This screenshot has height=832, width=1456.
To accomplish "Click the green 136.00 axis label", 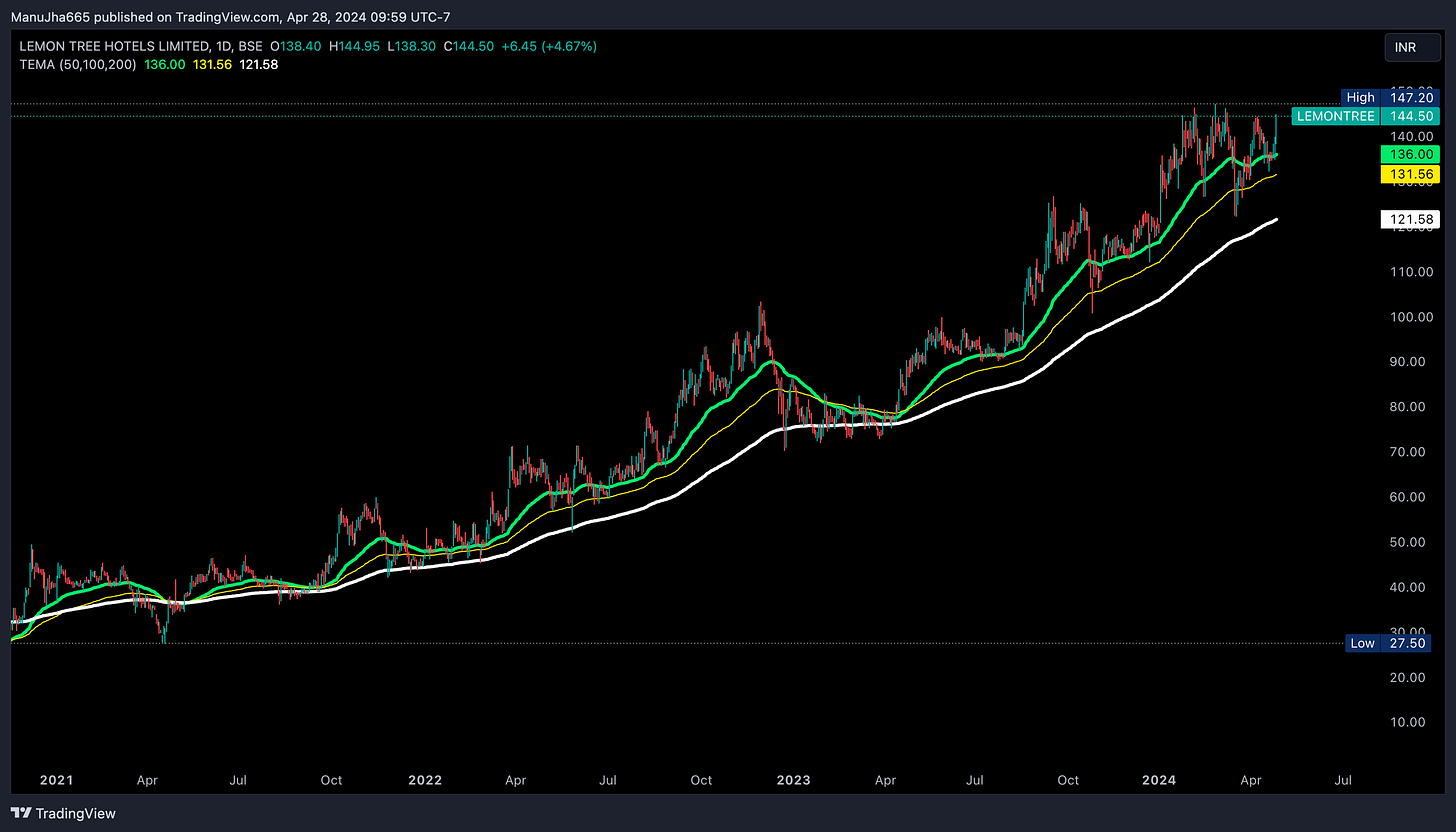I will [1408, 154].
